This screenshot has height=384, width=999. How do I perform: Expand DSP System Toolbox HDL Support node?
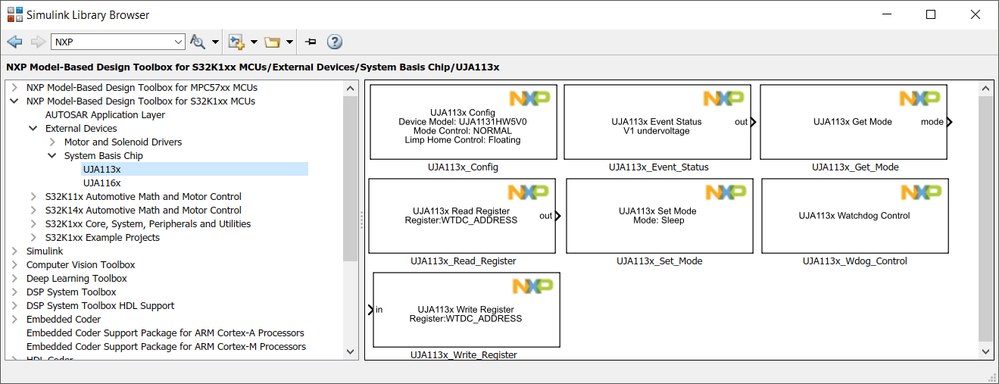pos(14,306)
